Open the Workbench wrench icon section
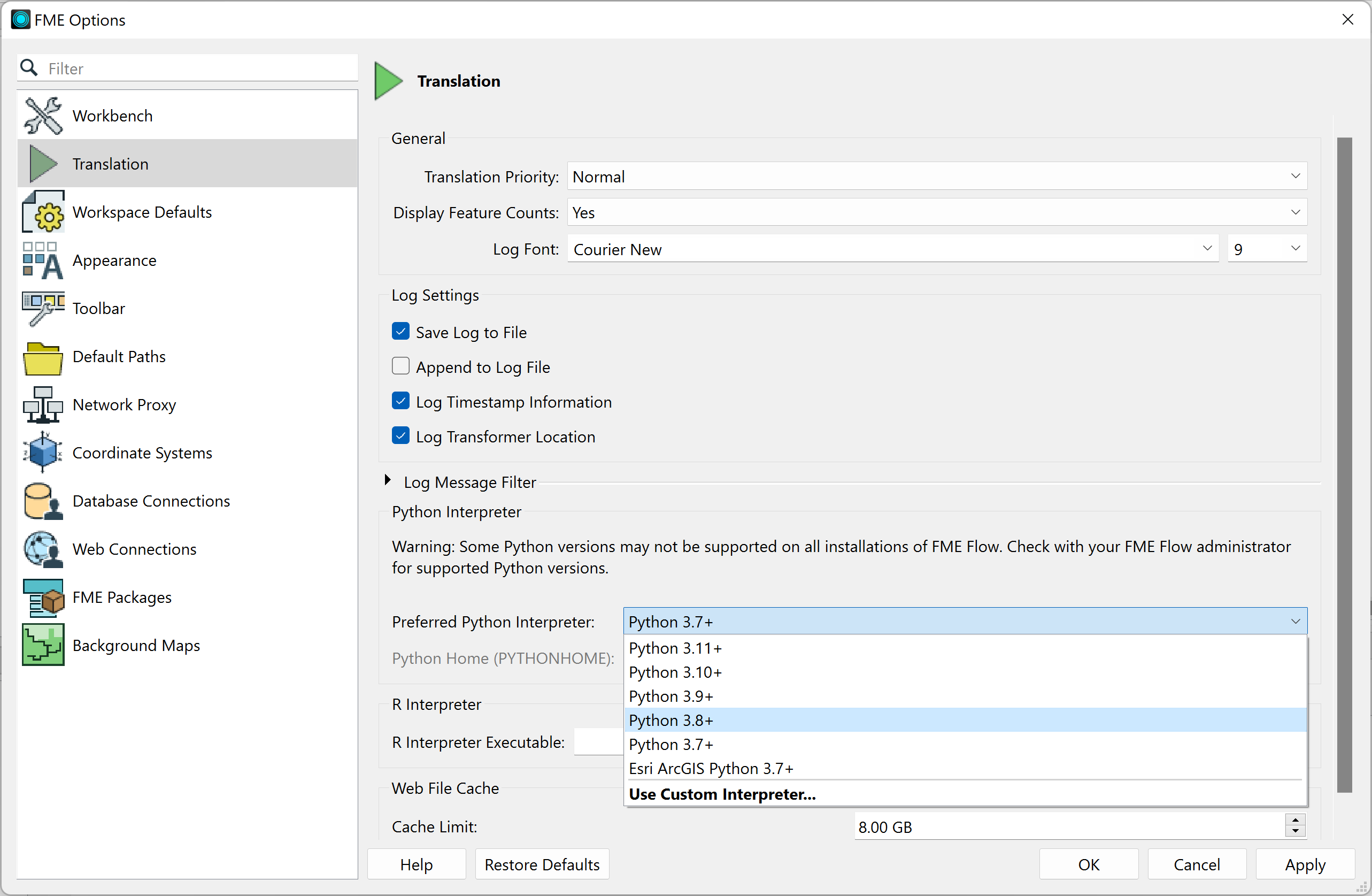 point(43,116)
